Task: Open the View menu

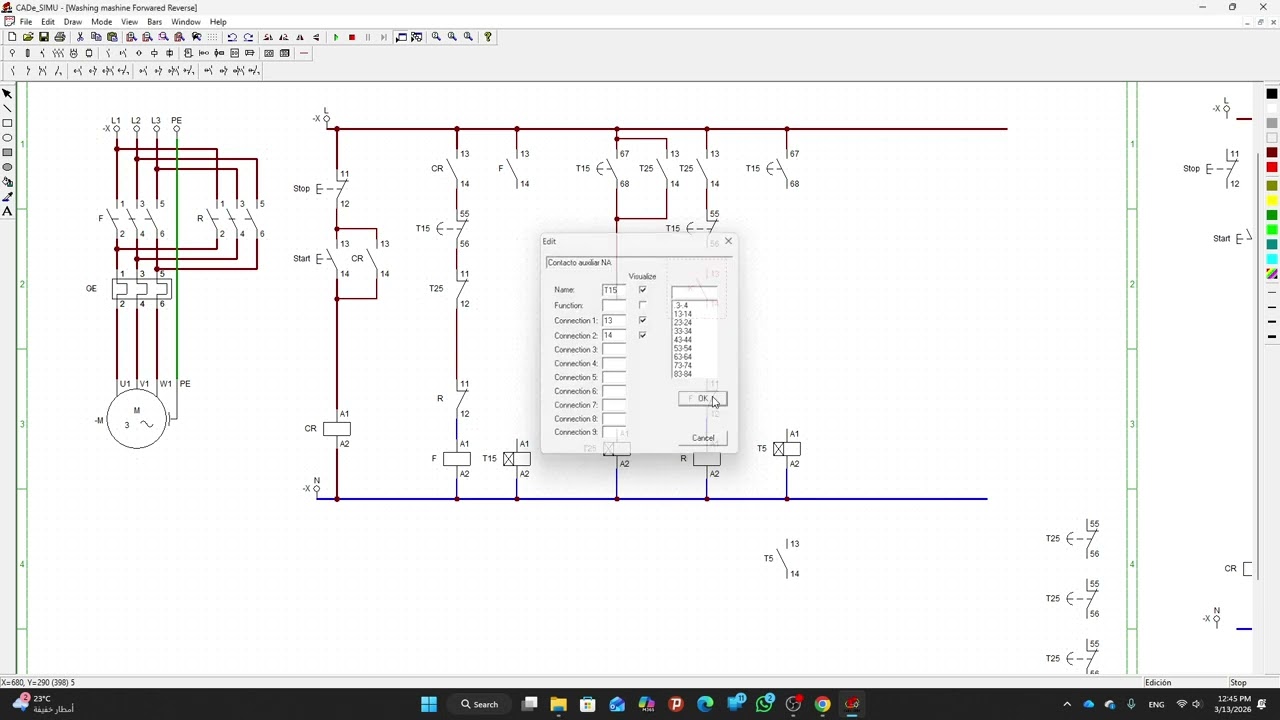Action: tap(130, 21)
